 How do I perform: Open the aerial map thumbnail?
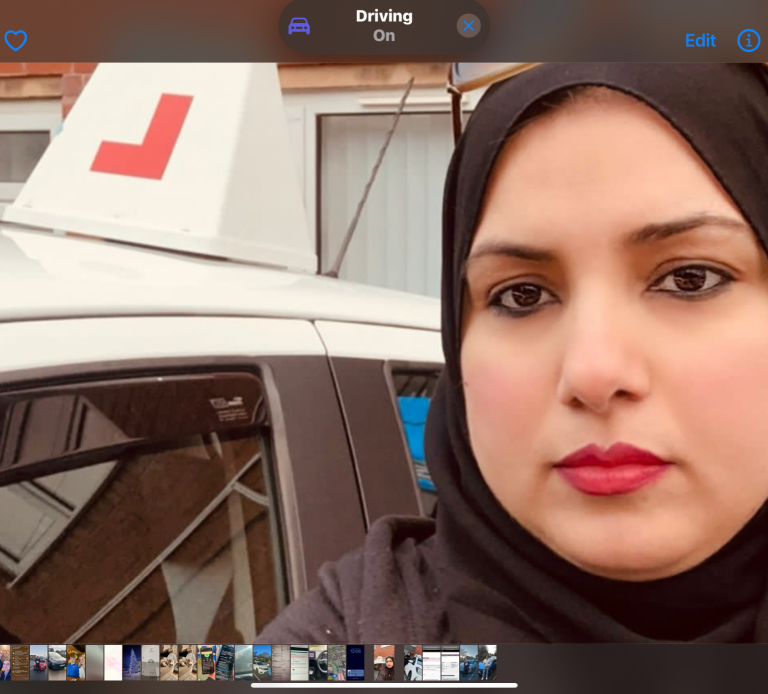(x=337, y=663)
